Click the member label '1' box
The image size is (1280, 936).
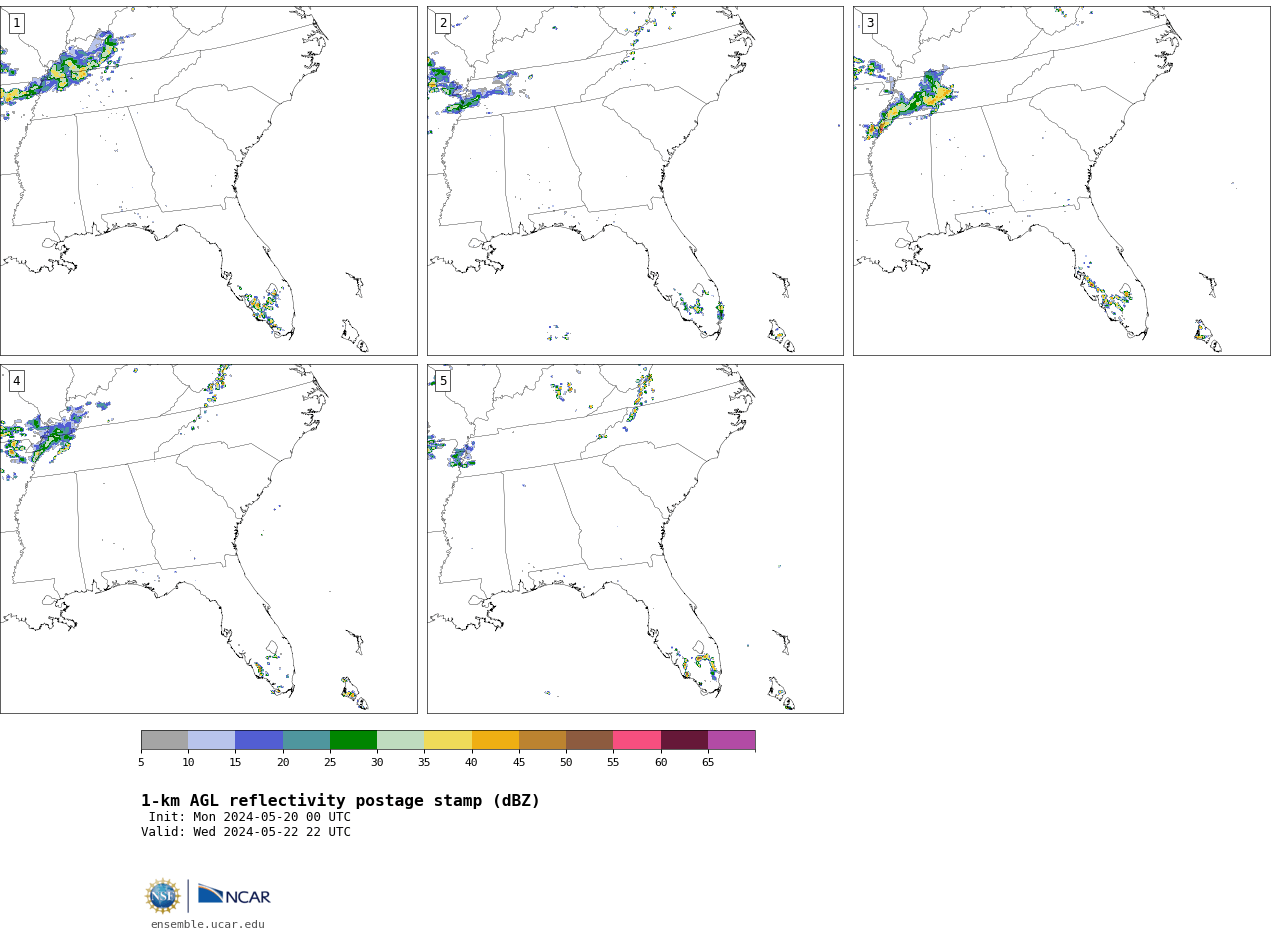pyautogui.click(x=16, y=23)
